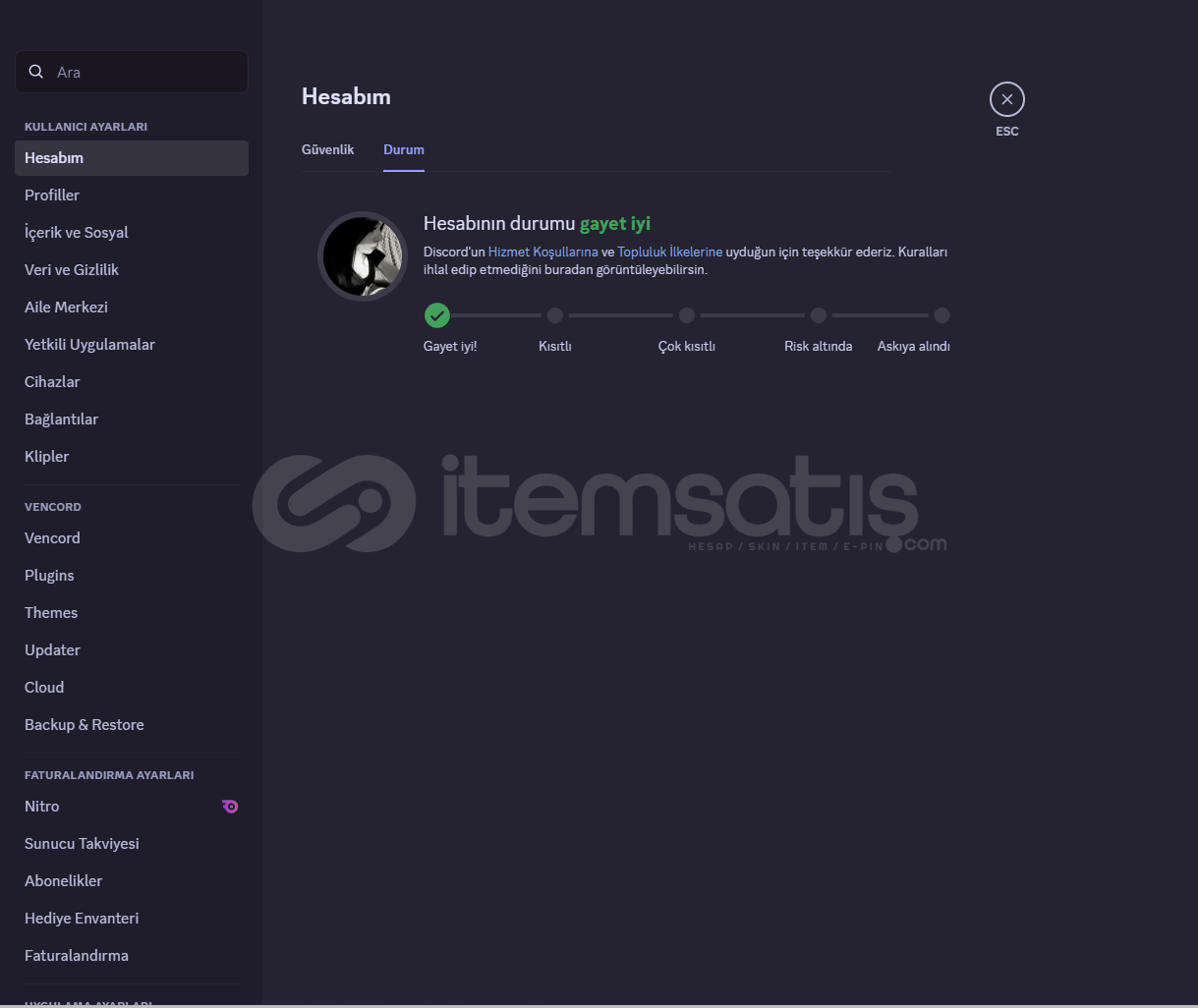Open Backup & Restore page
Image resolution: width=1198 pixels, height=1008 pixels.
tap(132, 725)
